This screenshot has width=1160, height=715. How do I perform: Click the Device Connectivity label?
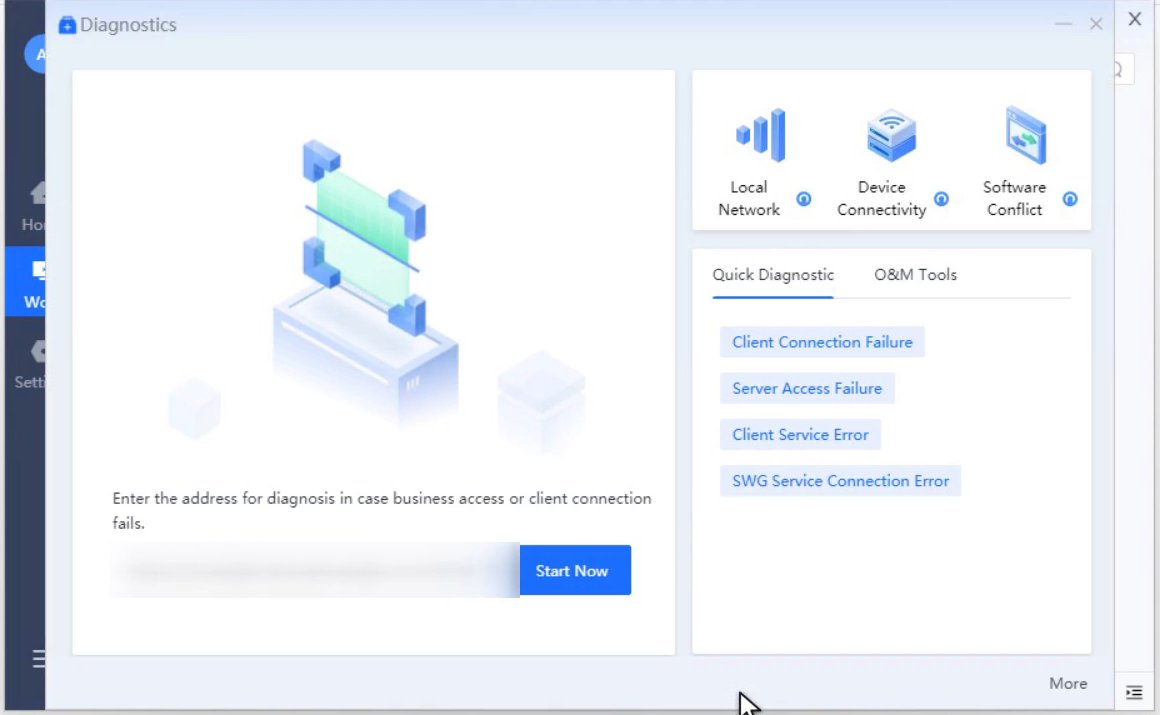click(x=881, y=198)
